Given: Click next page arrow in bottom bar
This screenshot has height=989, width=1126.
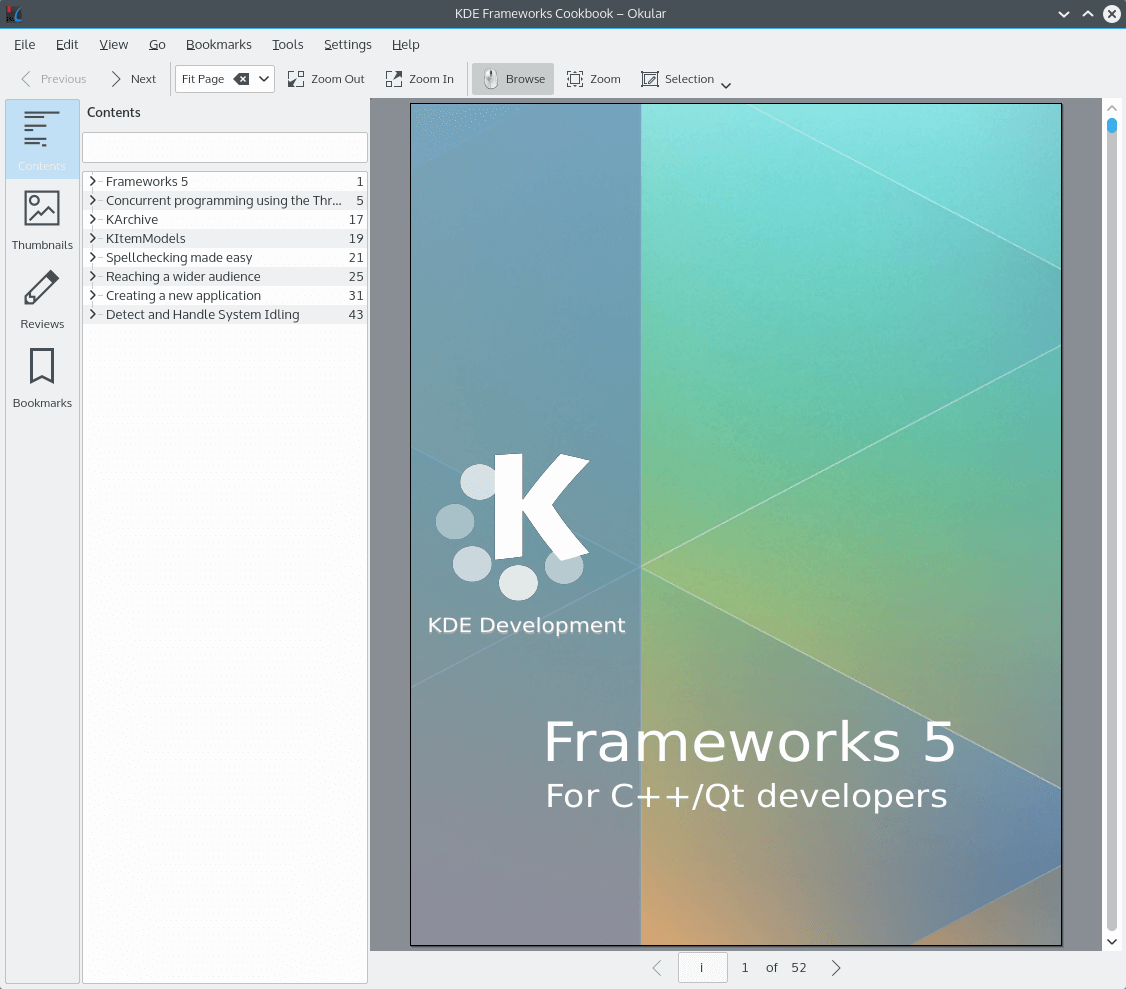Looking at the screenshot, I should pos(836,967).
